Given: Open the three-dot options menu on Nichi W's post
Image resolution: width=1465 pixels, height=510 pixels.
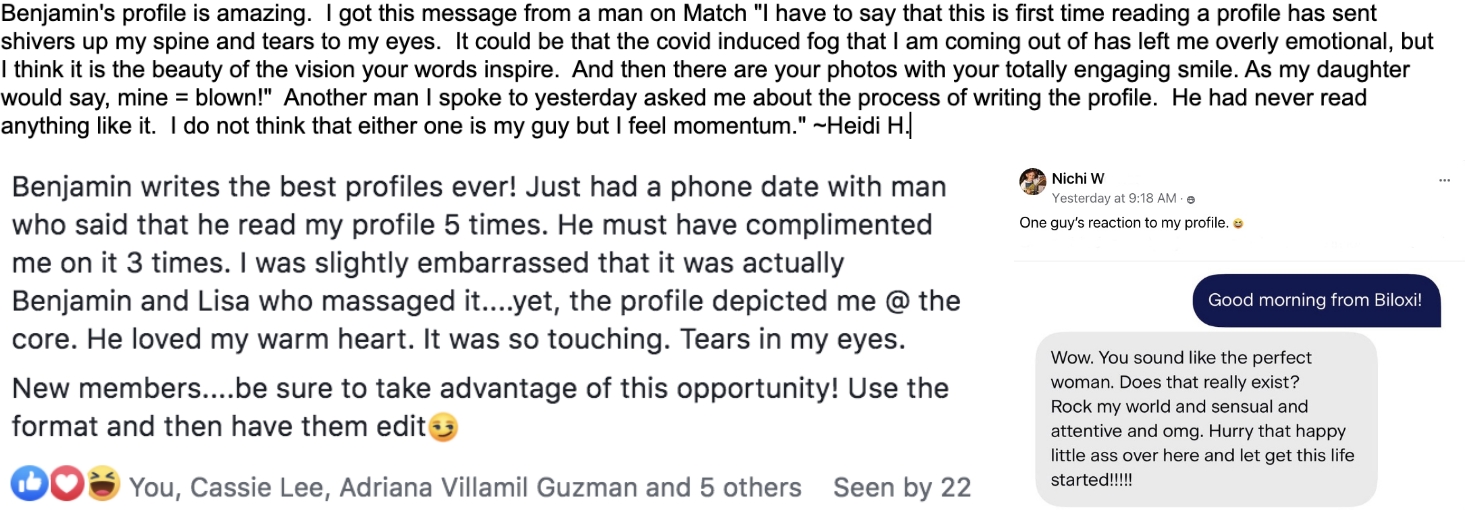Looking at the screenshot, I should click(1444, 181).
